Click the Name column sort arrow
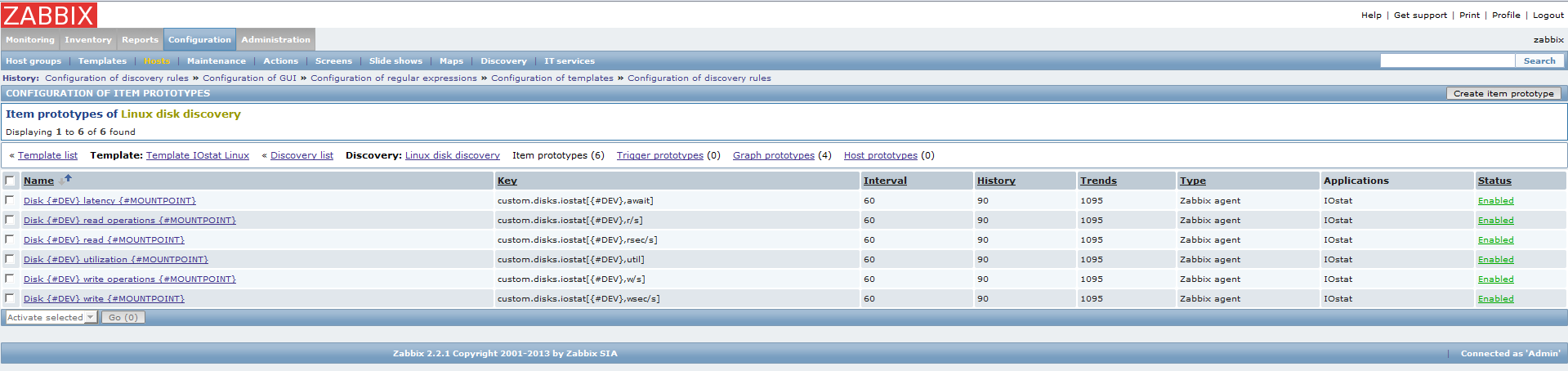This screenshot has height=371, width=1568. tap(68, 178)
